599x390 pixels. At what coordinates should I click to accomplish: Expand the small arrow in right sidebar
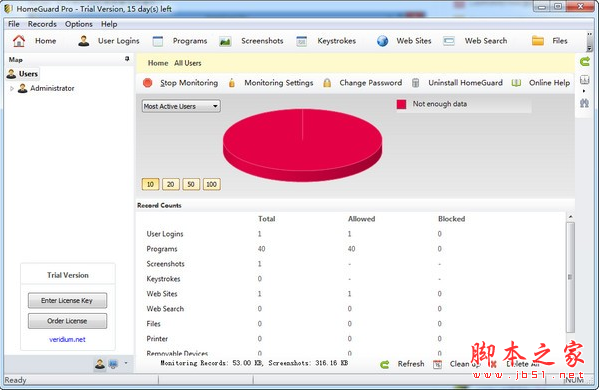point(584,91)
